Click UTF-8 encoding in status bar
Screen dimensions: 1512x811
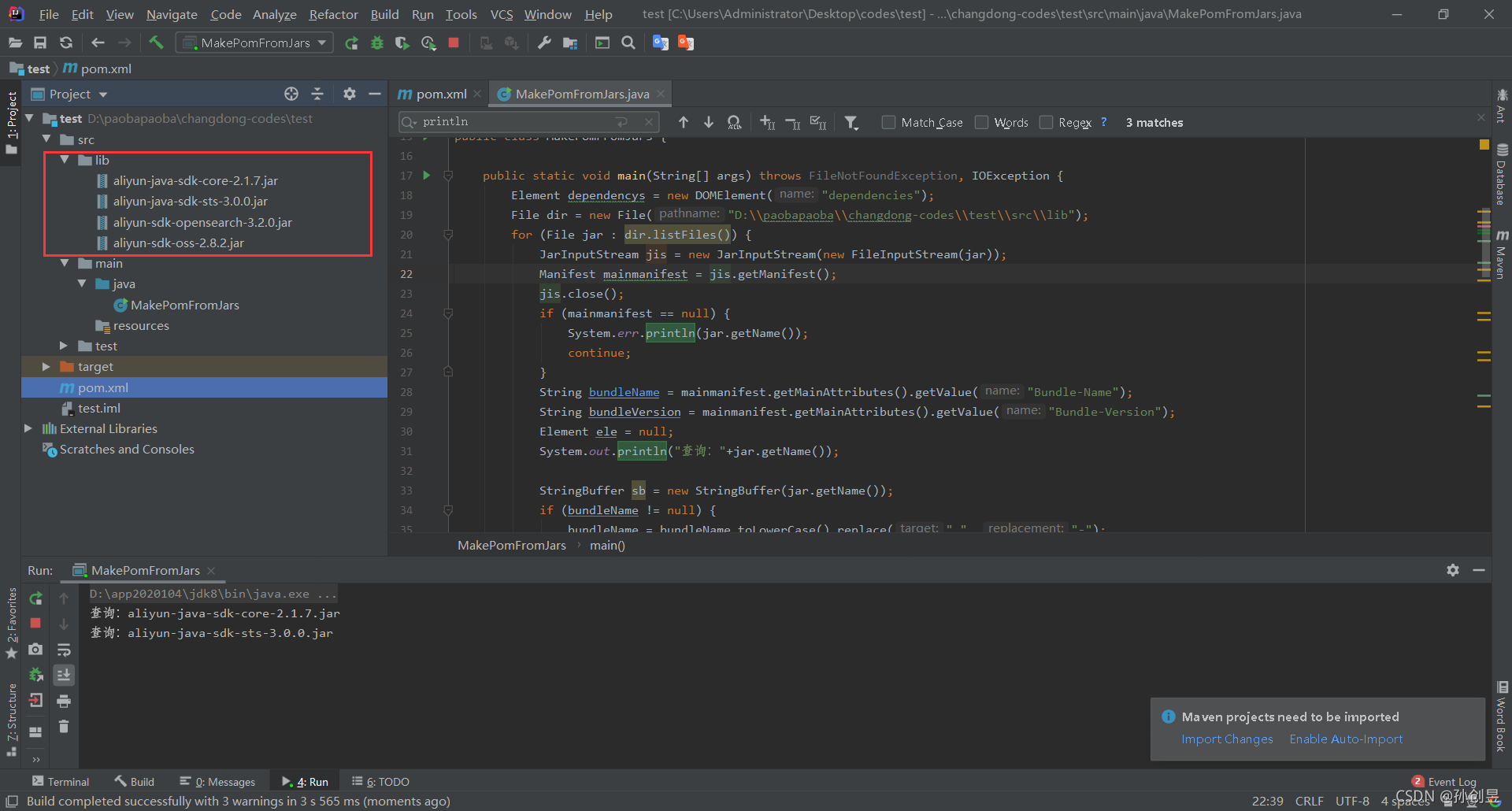(1352, 801)
